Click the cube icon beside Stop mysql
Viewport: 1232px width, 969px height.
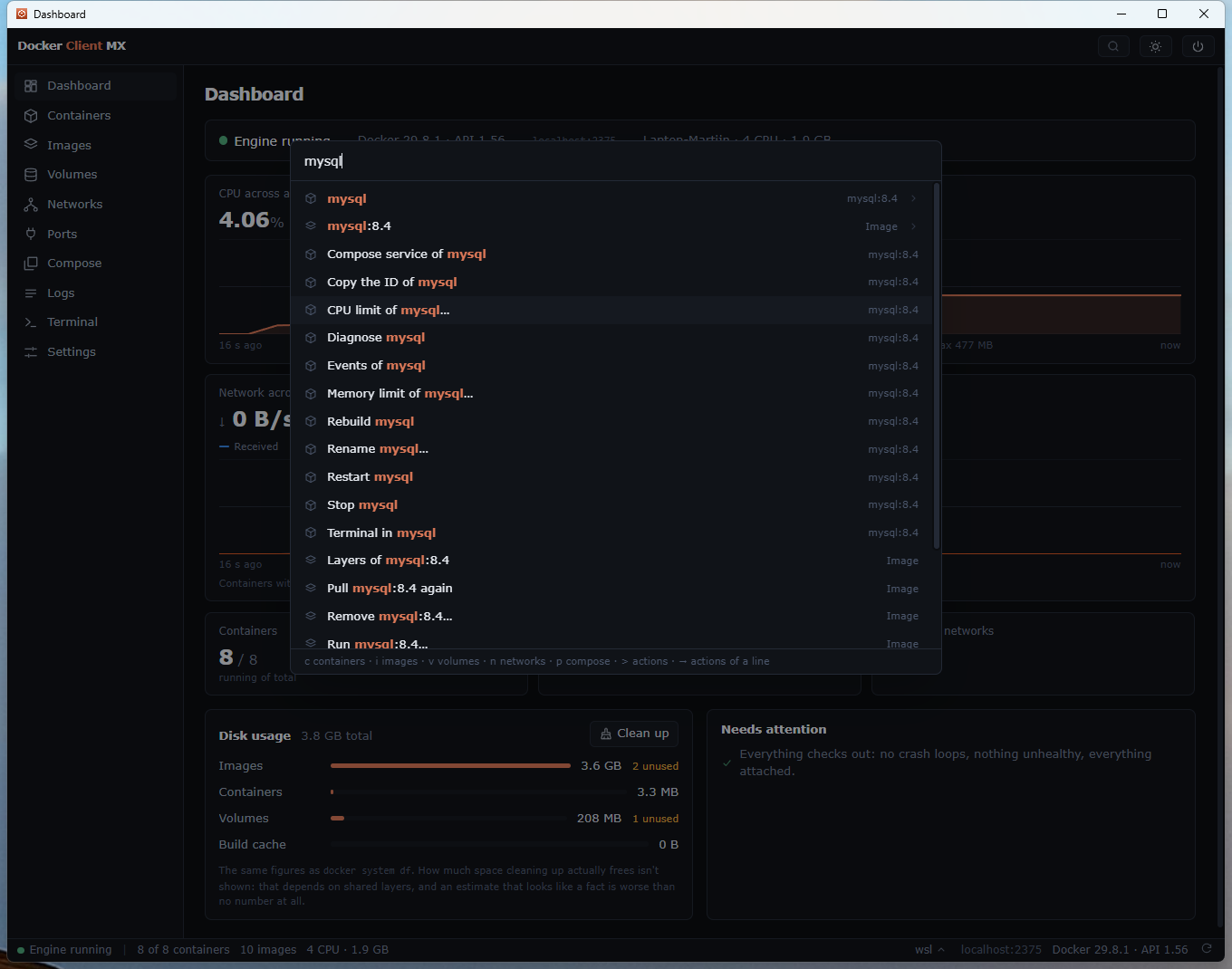click(x=311, y=505)
